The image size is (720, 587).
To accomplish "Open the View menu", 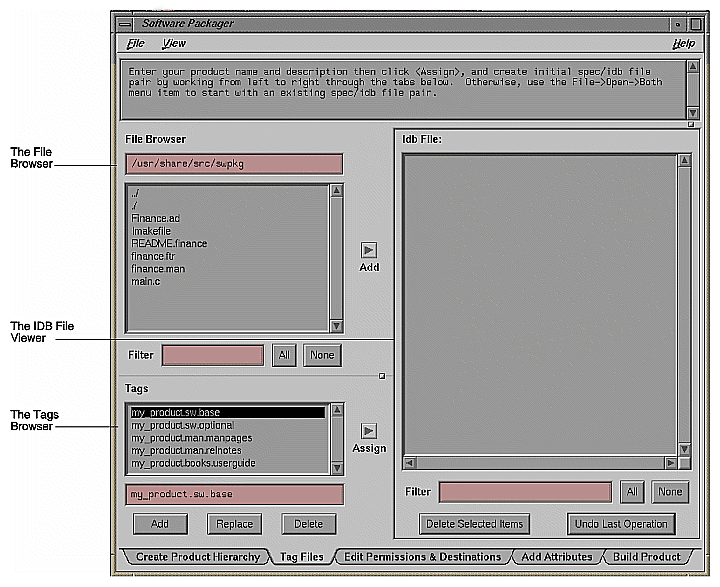I will point(174,44).
